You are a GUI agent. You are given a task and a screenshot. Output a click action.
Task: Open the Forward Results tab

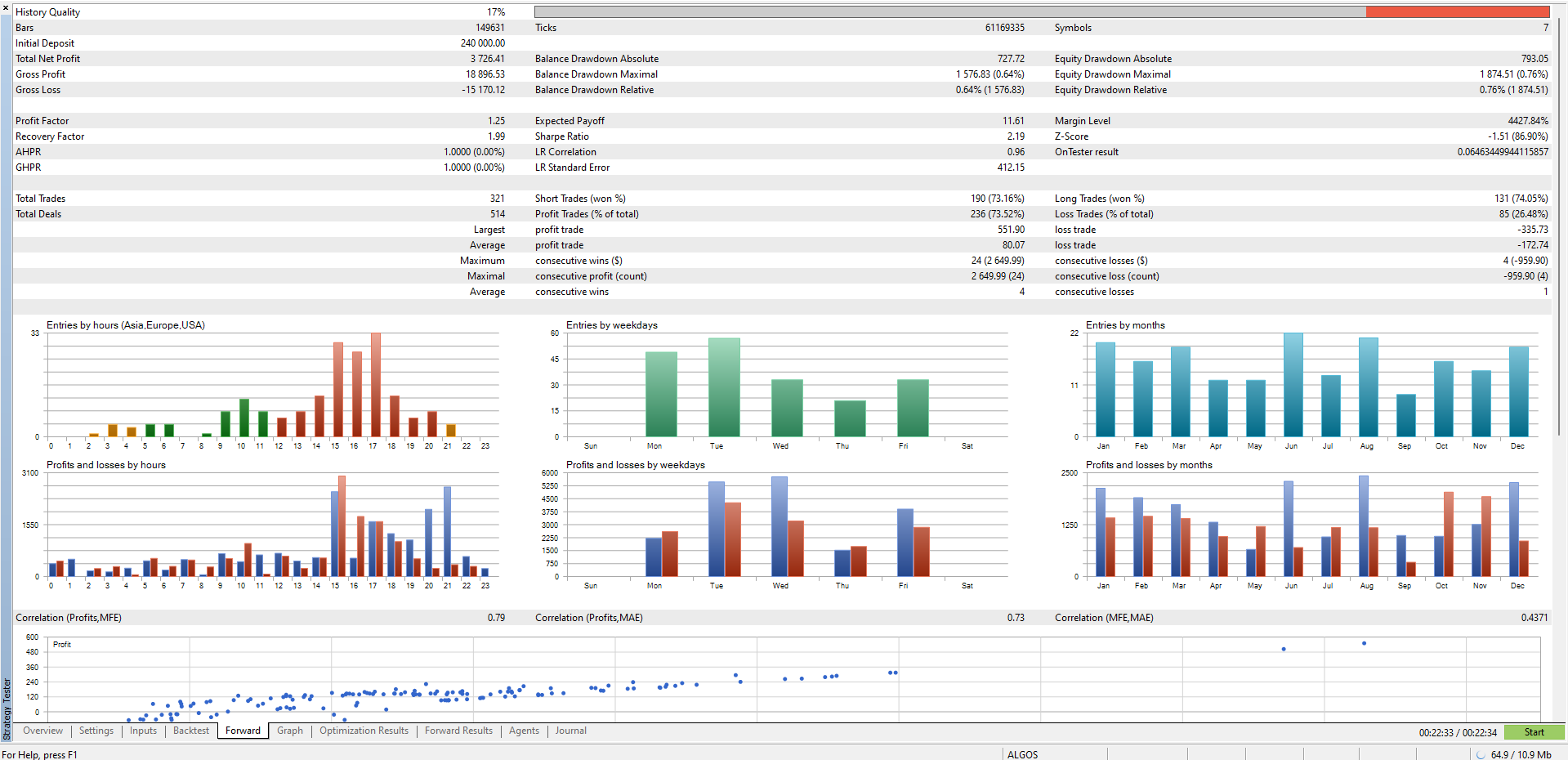(458, 731)
